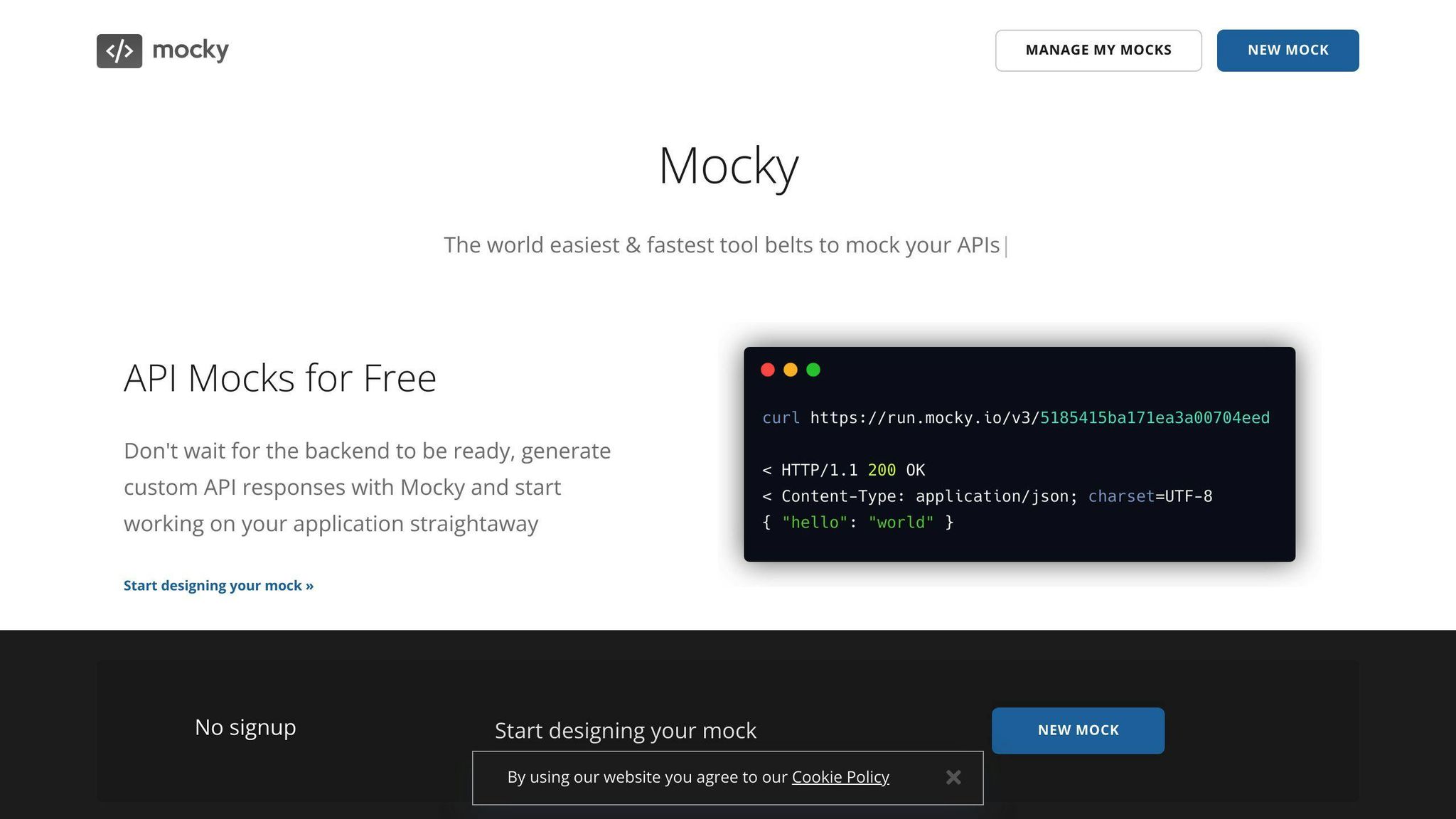1456x819 pixels.
Task: Click the bottom NEW MOCK button
Action: 1078,729
